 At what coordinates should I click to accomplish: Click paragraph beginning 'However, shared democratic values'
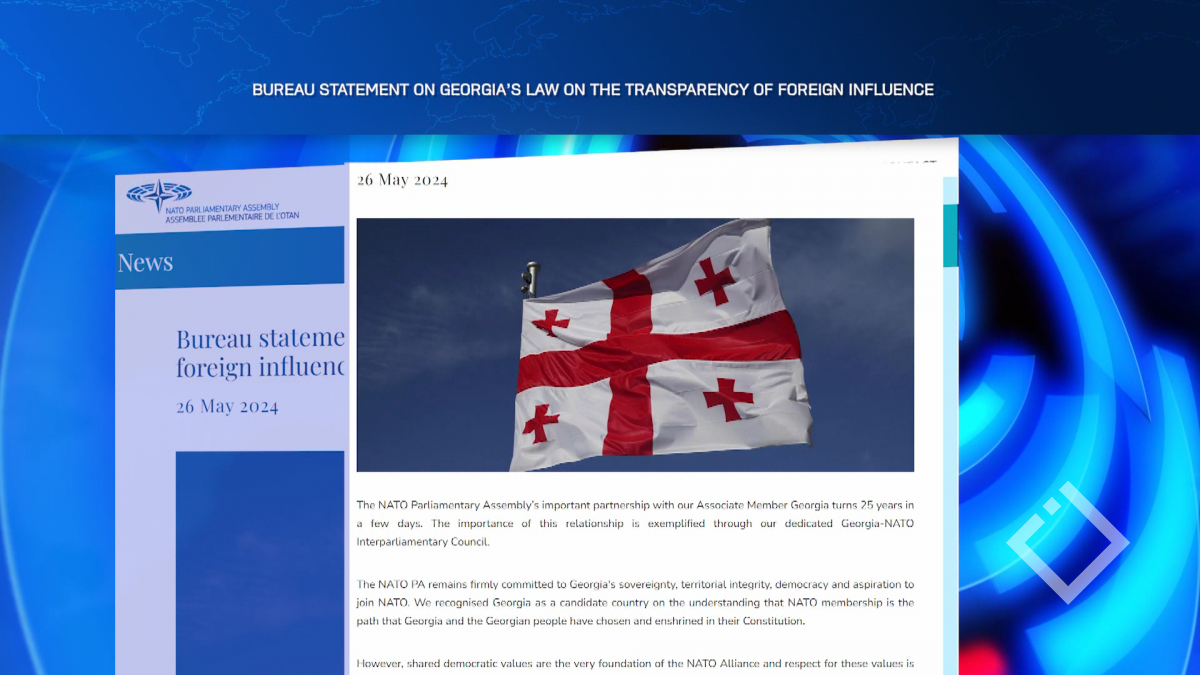pyautogui.click(x=635, y=664)
